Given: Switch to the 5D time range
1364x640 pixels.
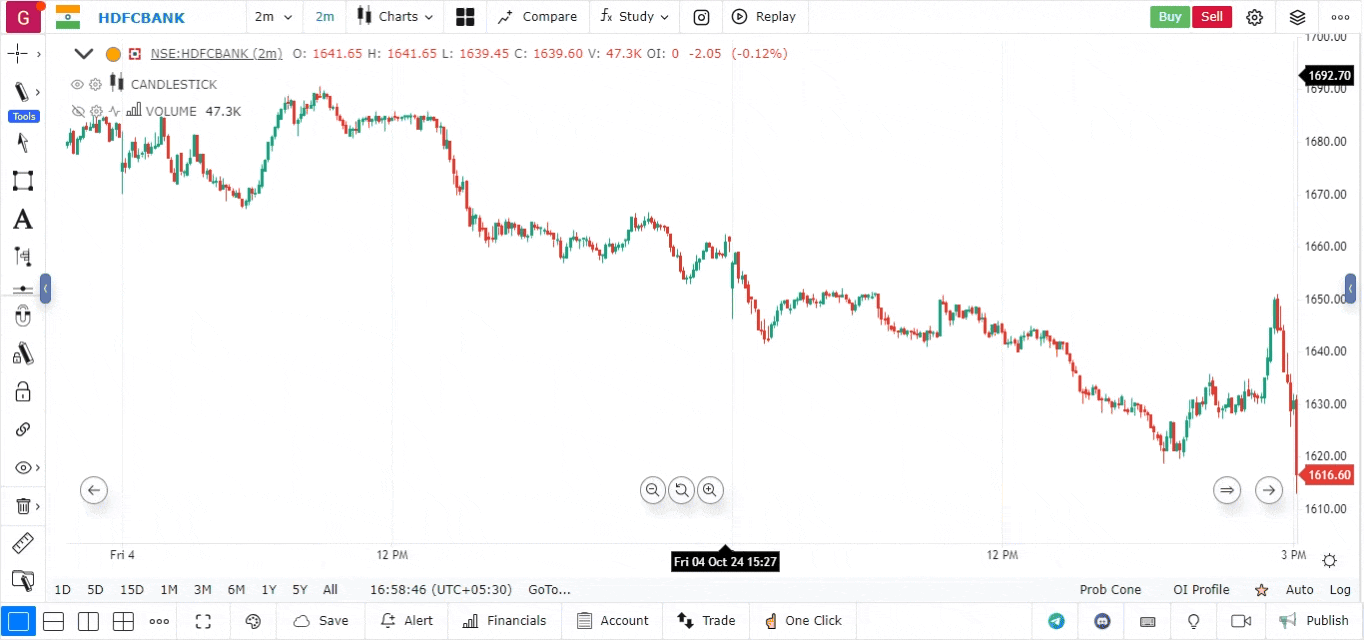Looking at the screenshot, I should coord(95,590).
